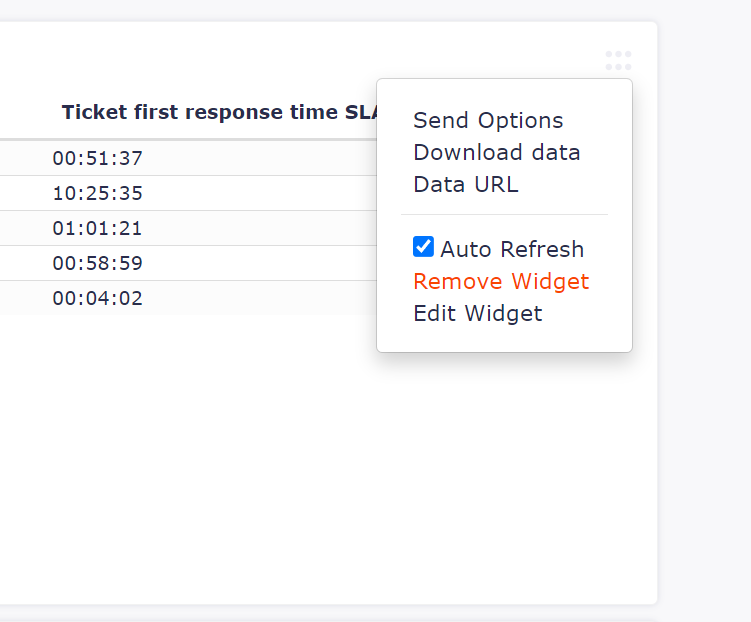Open the Data URL menu item
This screenshot has height=622, width=751.
click(x=466, y=184)
